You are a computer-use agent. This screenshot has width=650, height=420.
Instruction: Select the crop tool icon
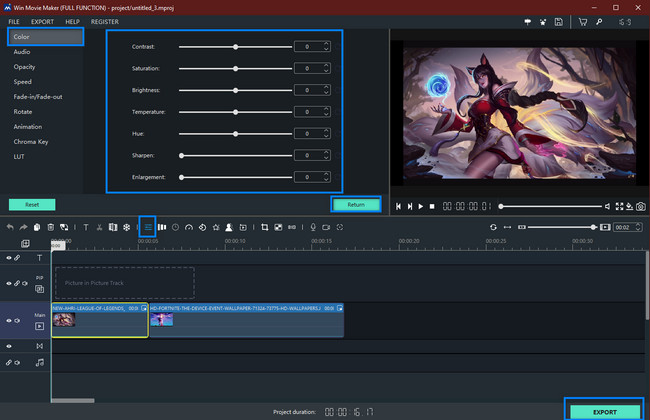[x=264, y=227]
